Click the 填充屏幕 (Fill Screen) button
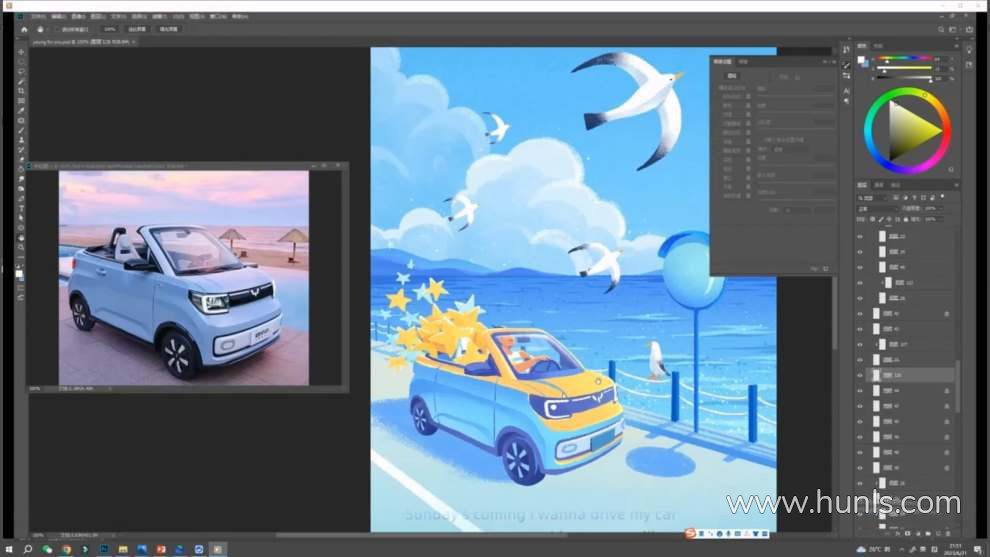 [x=169, y=29]
